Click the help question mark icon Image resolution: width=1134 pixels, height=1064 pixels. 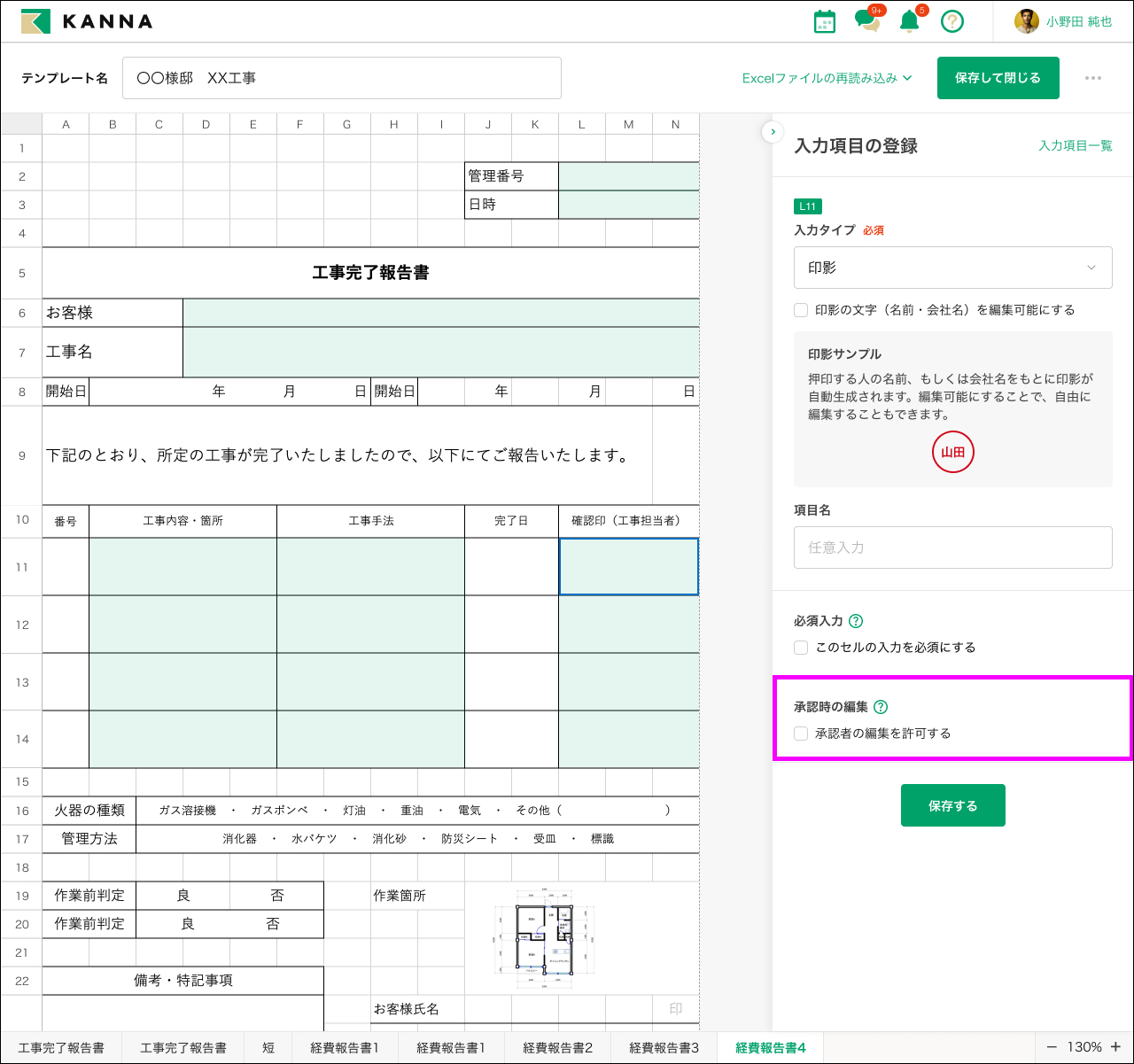coord(951,21)
